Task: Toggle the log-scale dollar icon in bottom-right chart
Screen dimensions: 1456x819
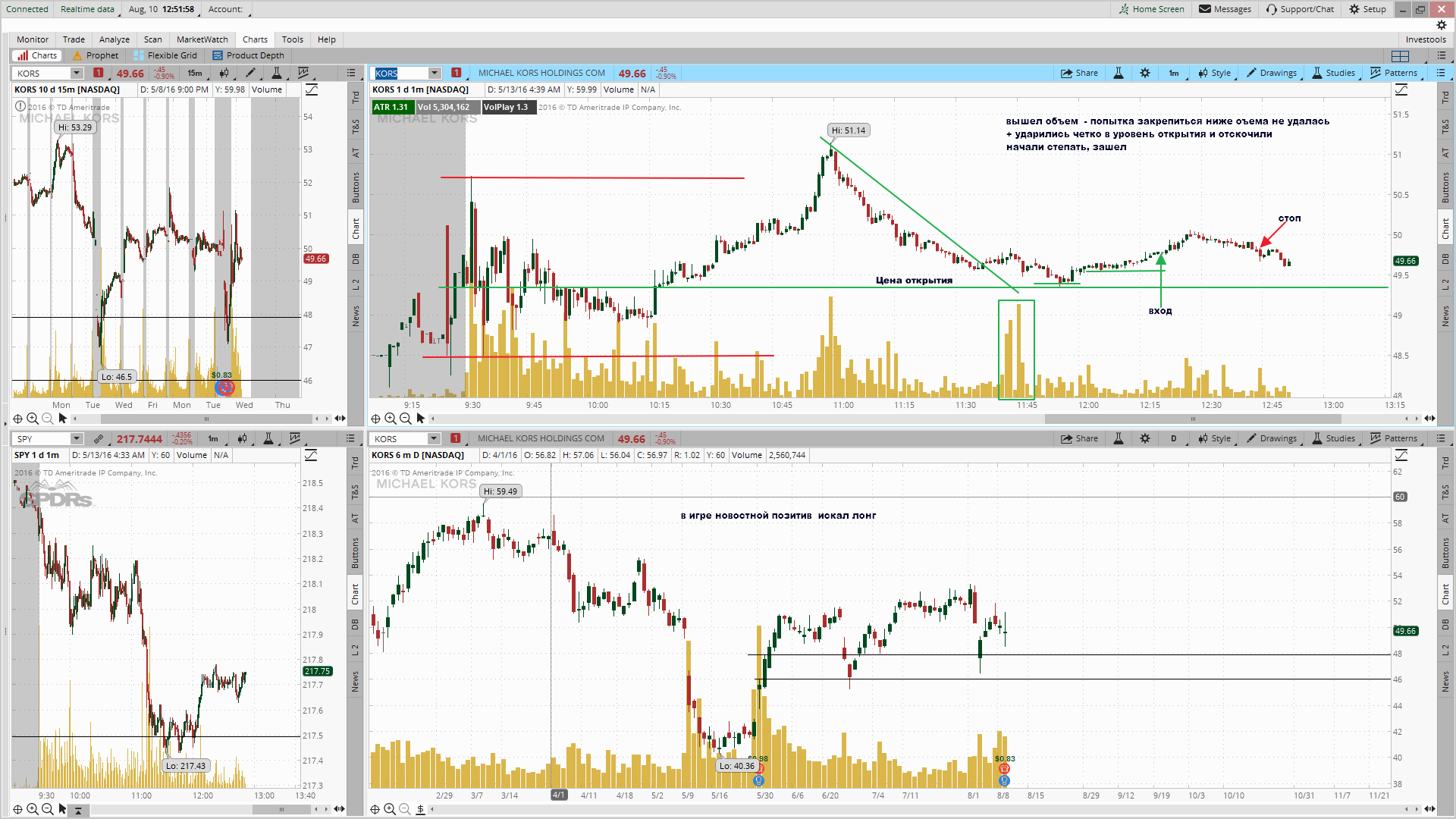Action: pos(420,809)
